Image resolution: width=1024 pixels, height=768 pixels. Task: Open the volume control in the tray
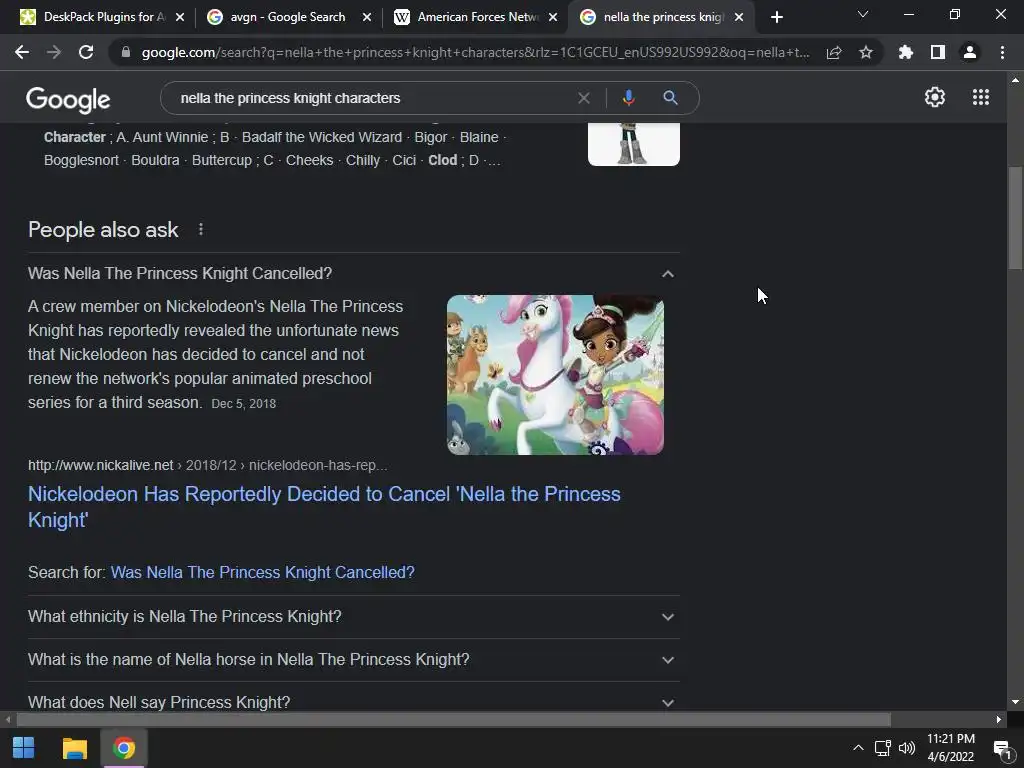(x=906, y=748)
